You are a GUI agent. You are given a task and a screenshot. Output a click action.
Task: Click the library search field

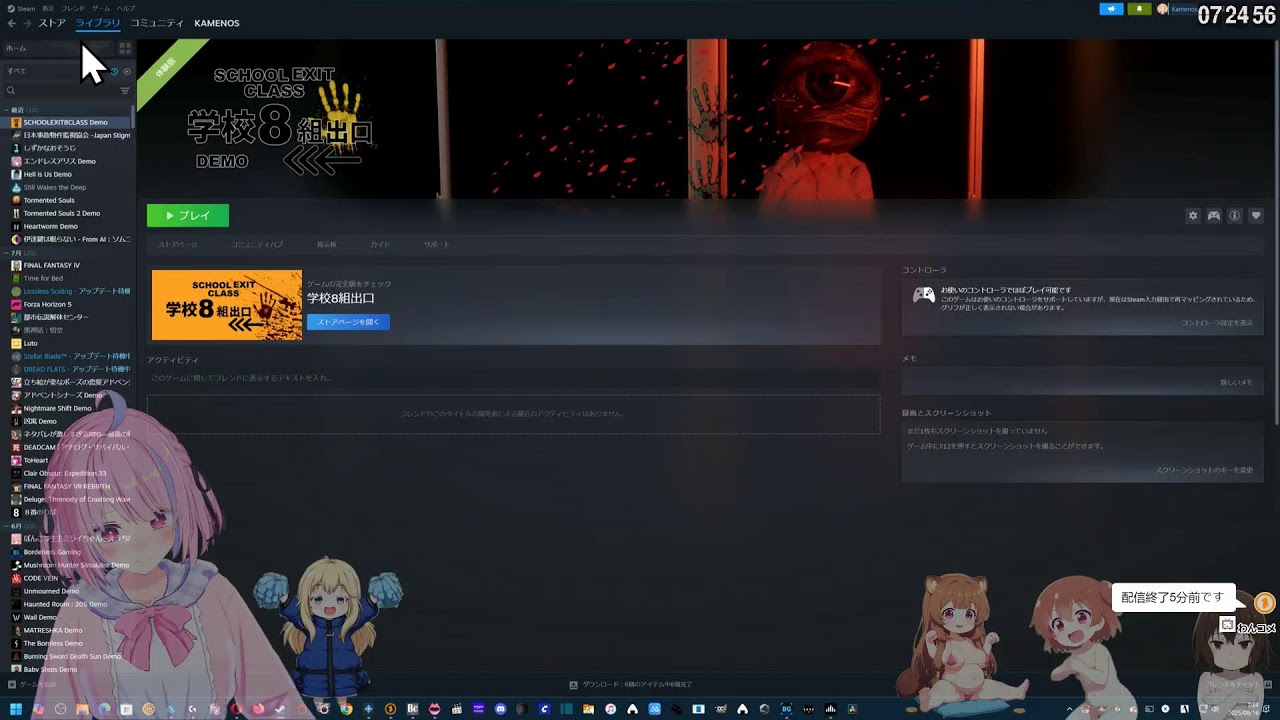(x=60, y=90)
